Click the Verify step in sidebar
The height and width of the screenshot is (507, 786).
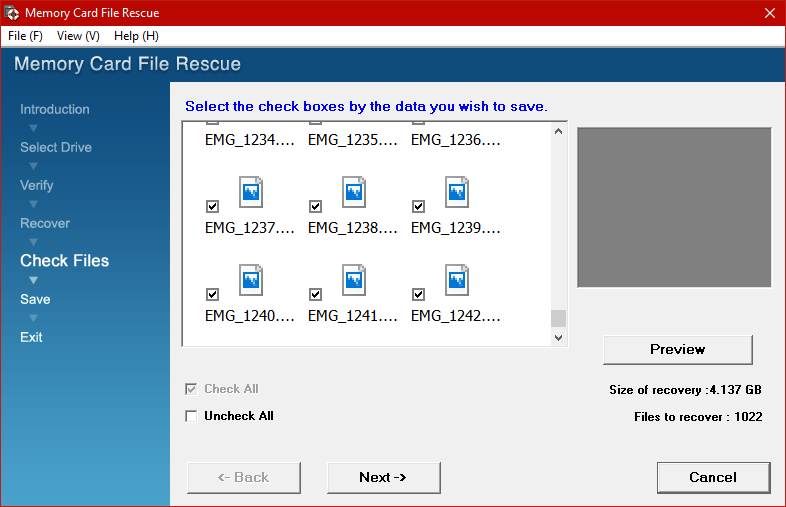(37, 186)
